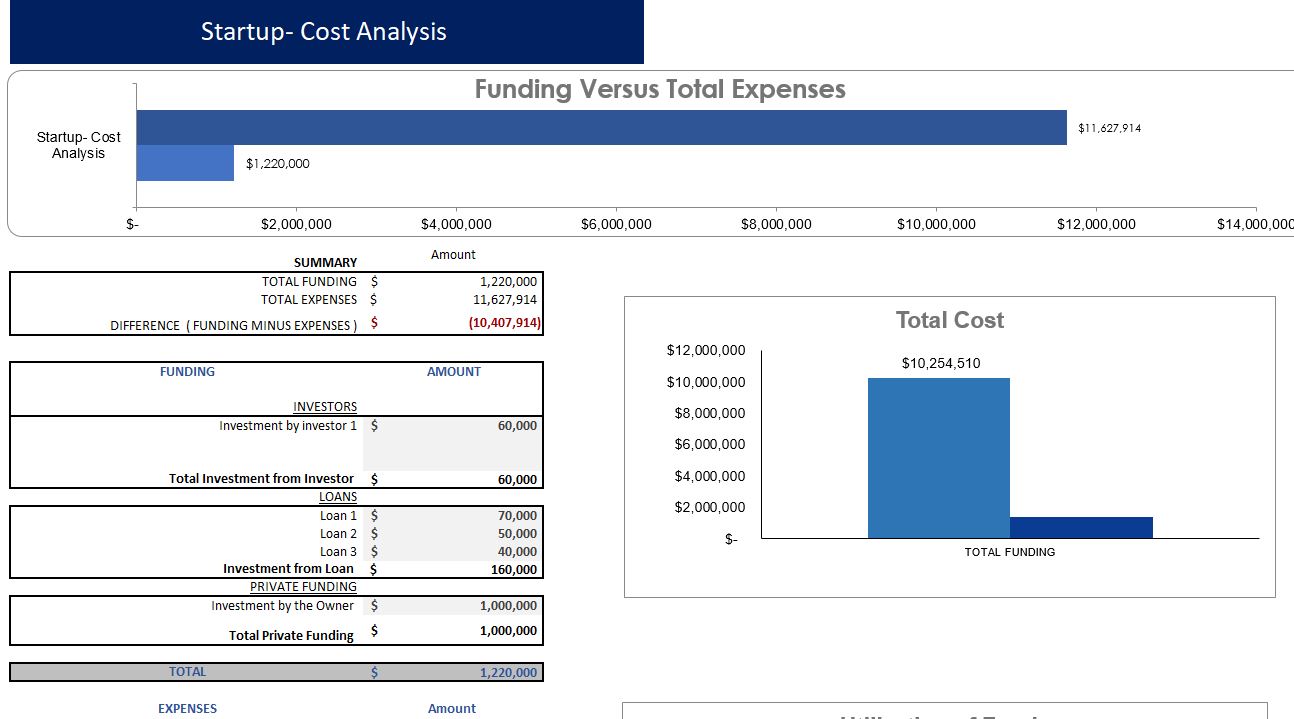The image size is (1294, 719).
Task: Click the Total Private Funding value
Action: 480,631
